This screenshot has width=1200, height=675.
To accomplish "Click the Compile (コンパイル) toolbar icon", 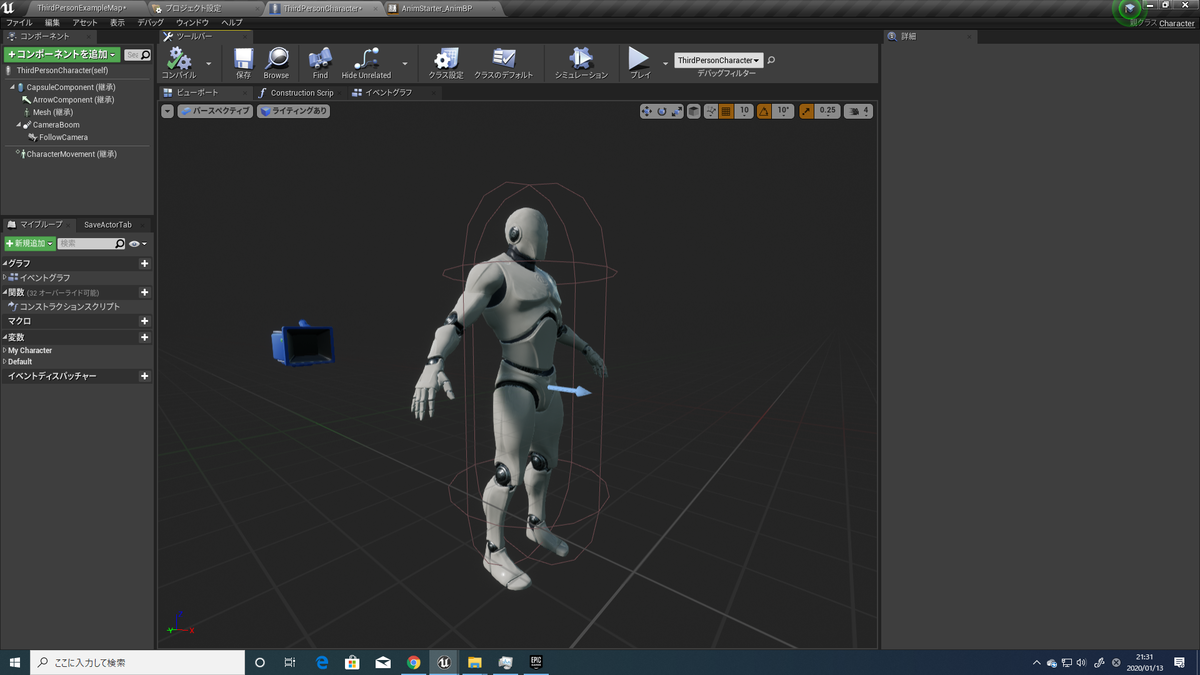I will (x=179, y=59).
